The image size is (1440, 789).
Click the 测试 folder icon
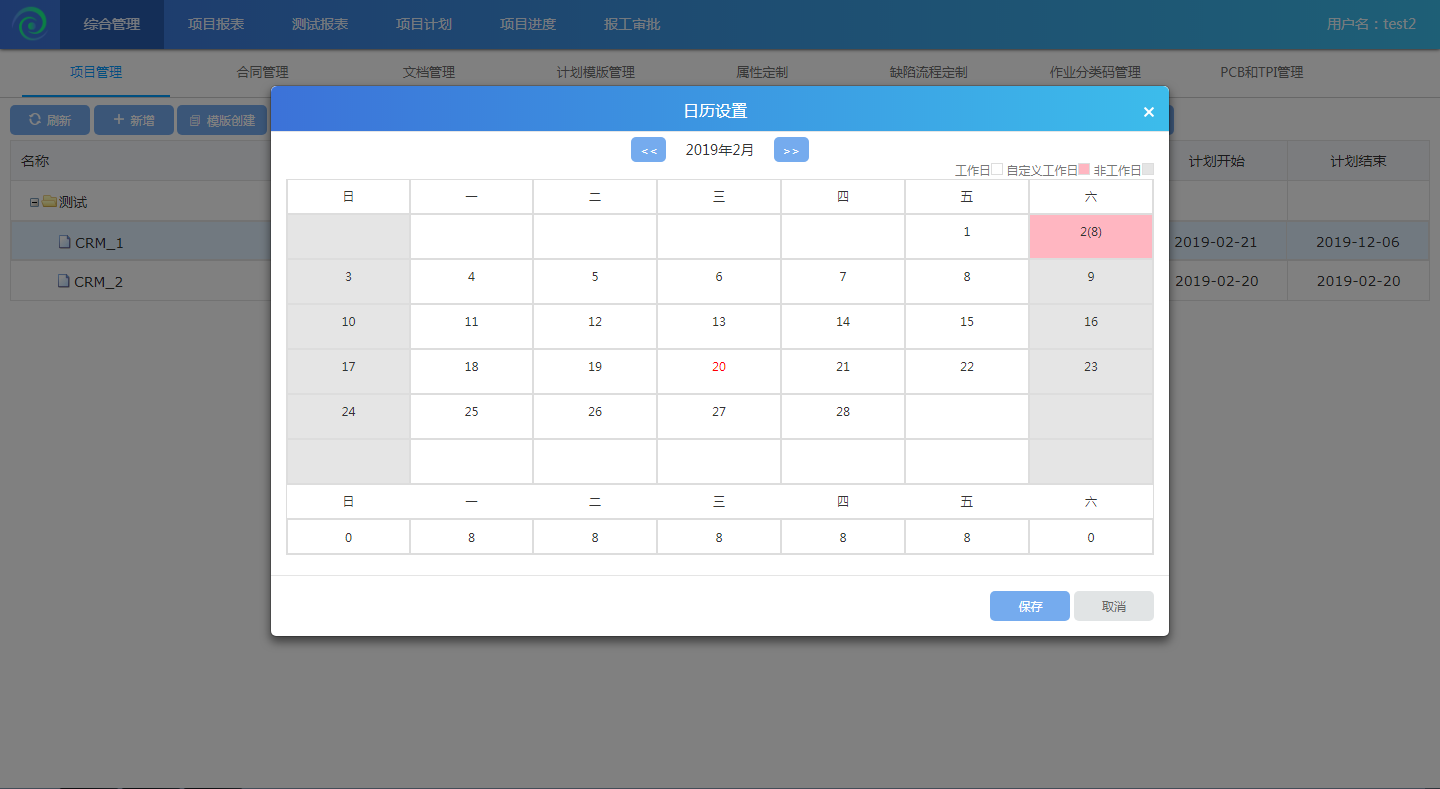(49, 202)
